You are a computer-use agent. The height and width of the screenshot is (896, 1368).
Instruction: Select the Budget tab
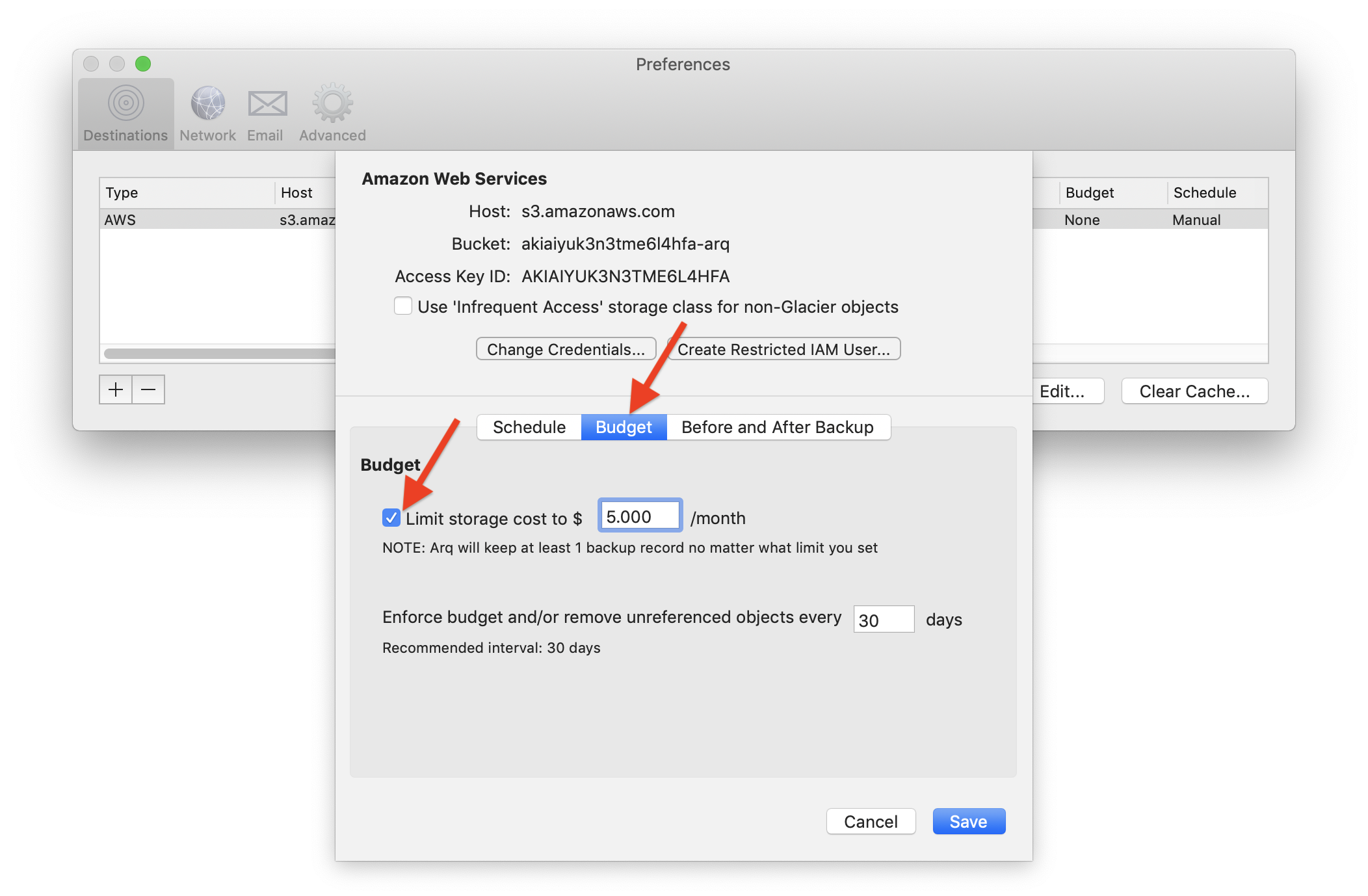click(624, 427)
